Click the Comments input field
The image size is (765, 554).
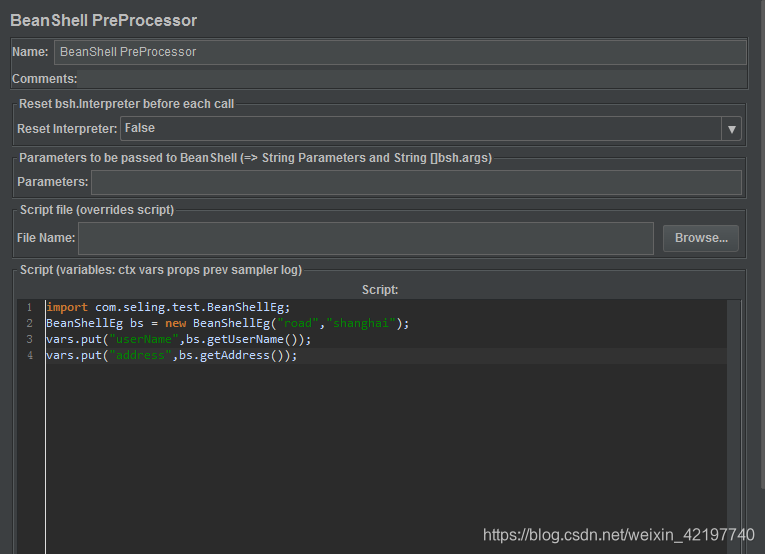pos(412,79)
